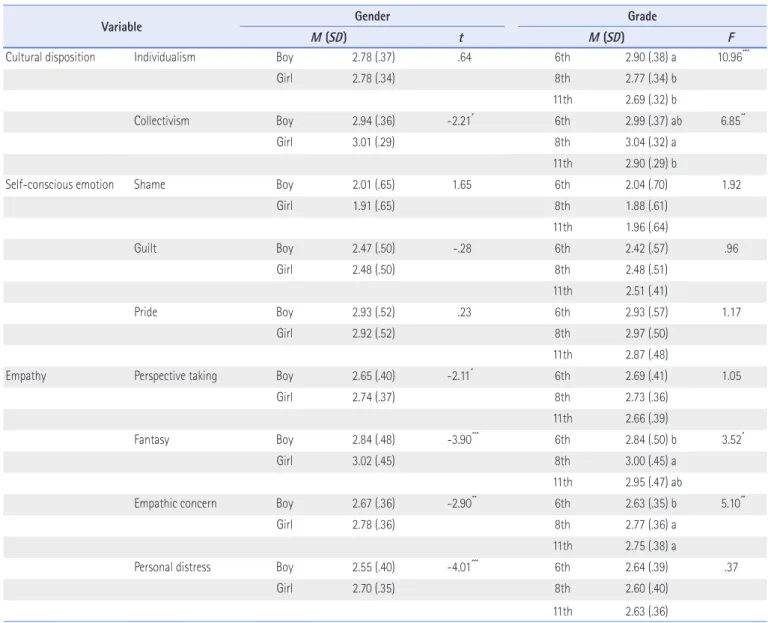
Task: Select the Shame label
Action: tap(149, 185)
